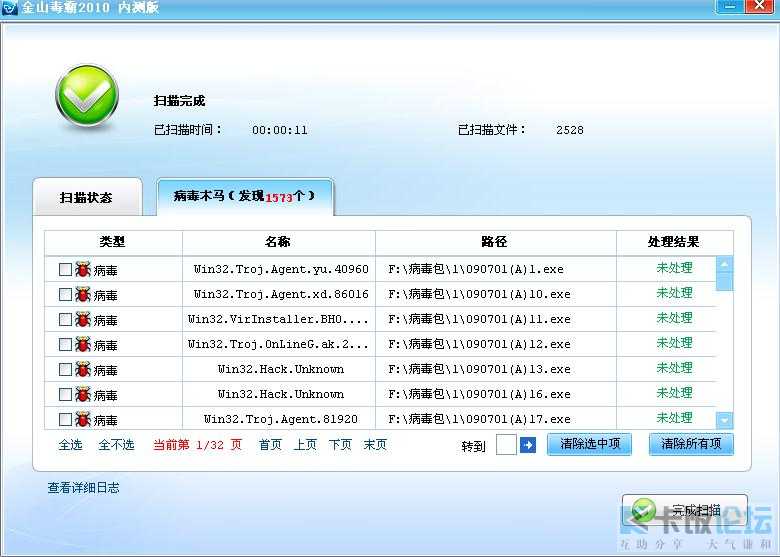Tick checkbox for 090701(A)10.exe row

[65, 294]
